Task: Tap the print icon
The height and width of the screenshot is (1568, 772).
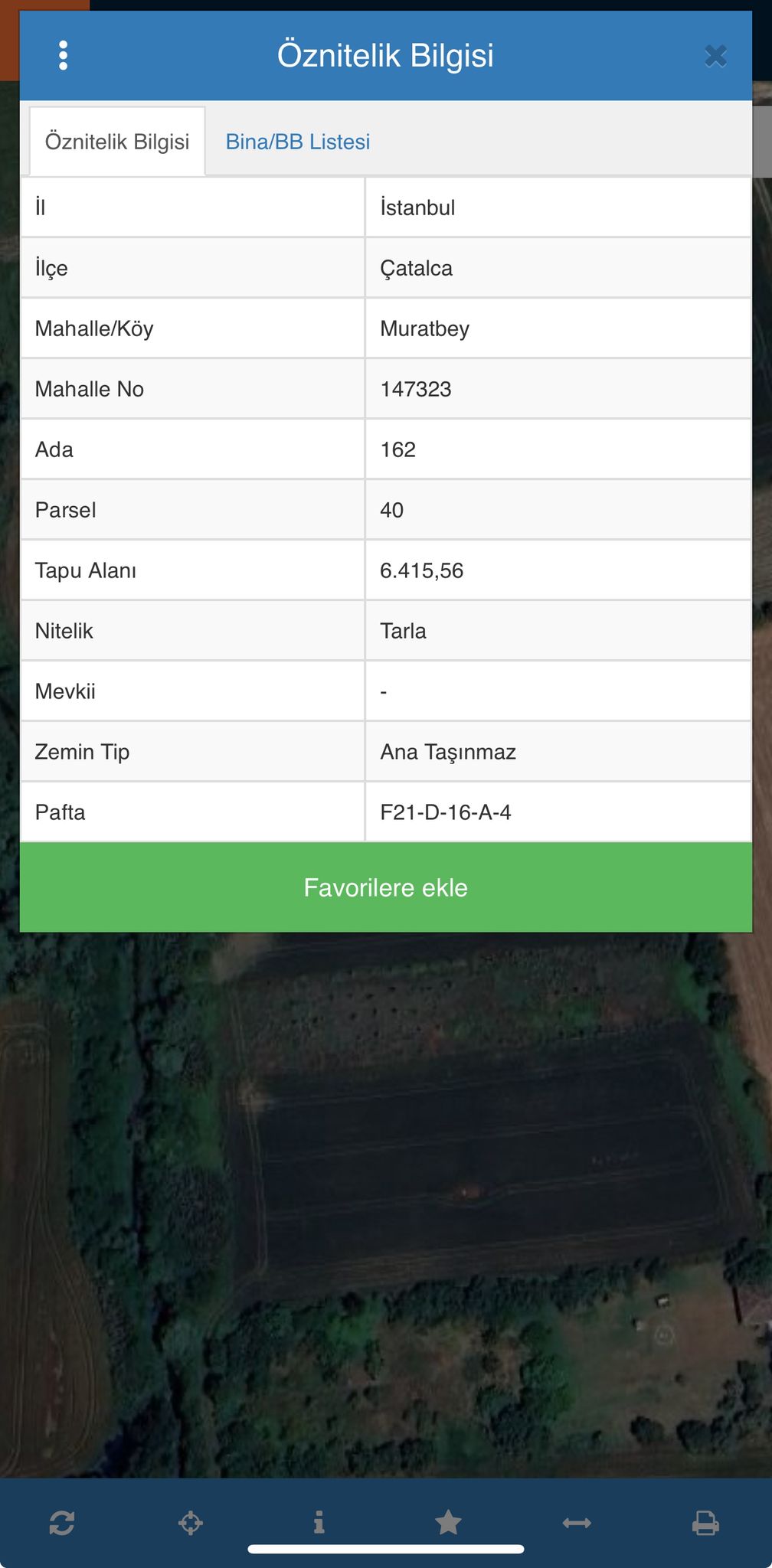Action: pyautogui.click(x=705, y=1523)
